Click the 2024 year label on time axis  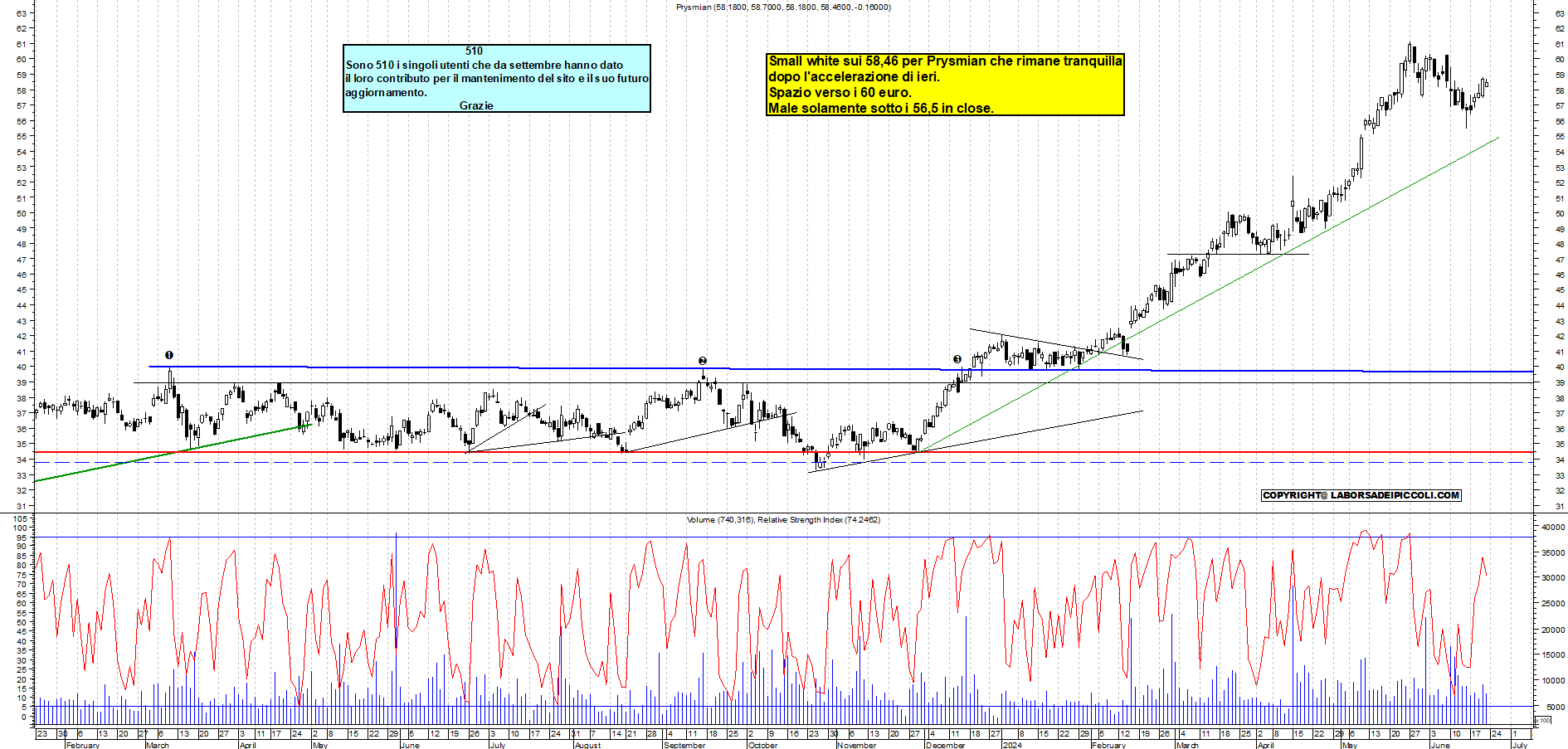(x=1012, y=745)
